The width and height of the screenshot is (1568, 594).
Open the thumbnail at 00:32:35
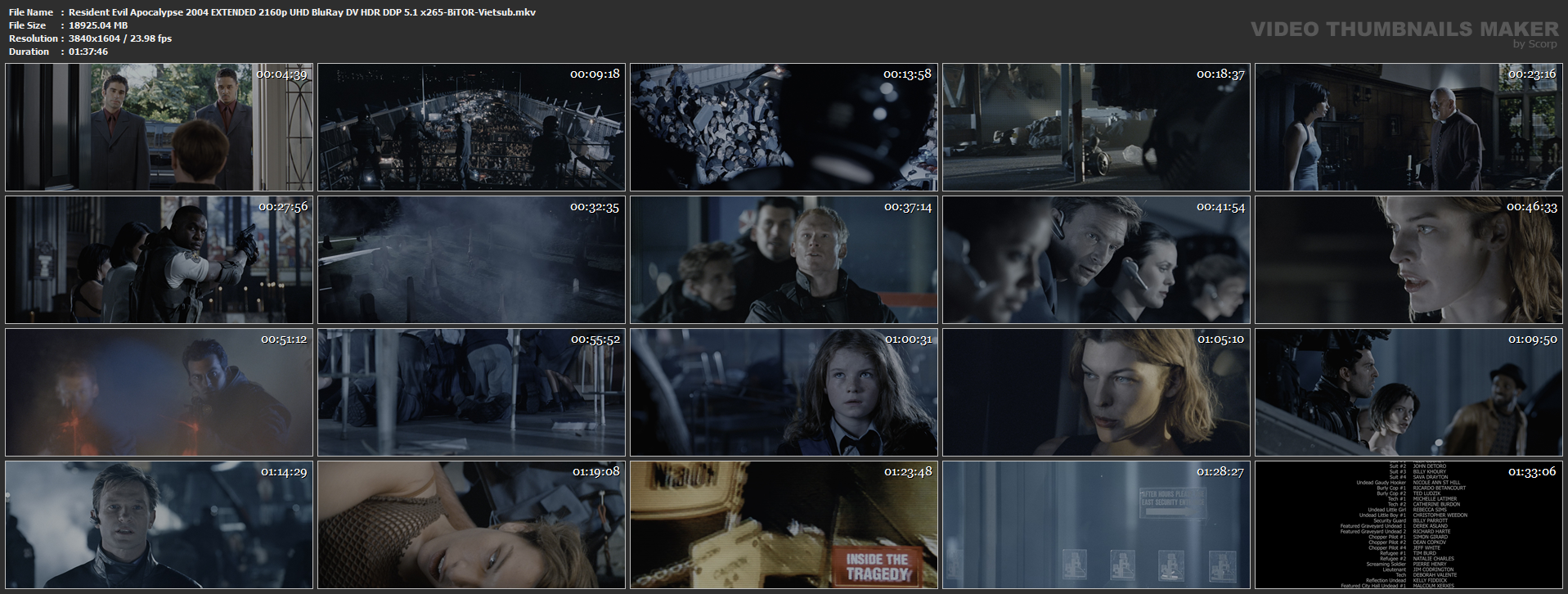point(471,259)
